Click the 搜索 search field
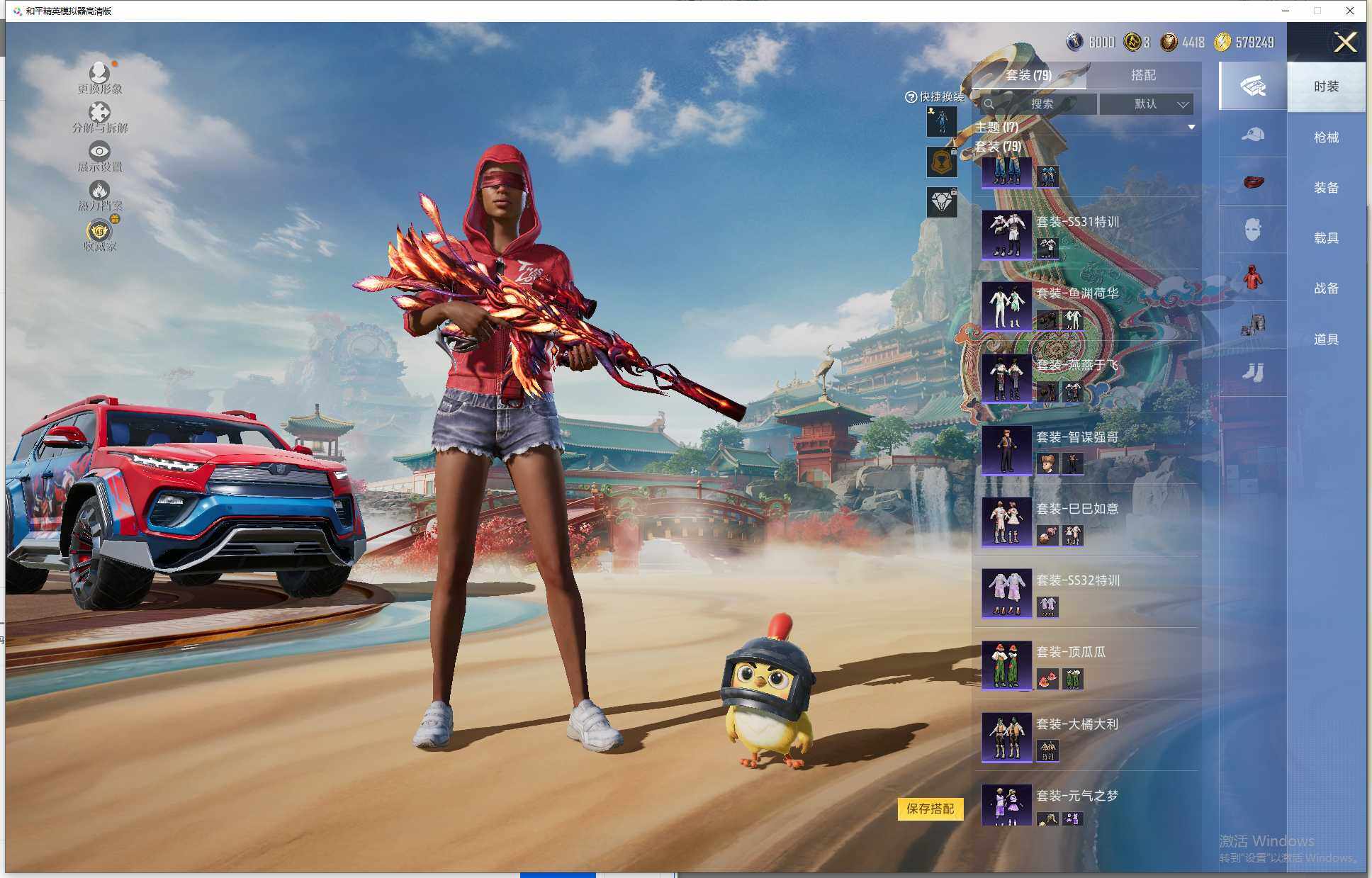The width and height of the screenshot is (1372, 878). pyautogui.click(x=1040, y=104)
